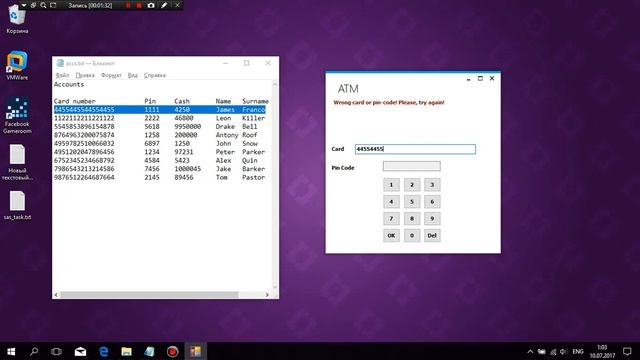The image size is (640, 360).
Task: Open File Explorer from taskbar
Action: [127, 351]
